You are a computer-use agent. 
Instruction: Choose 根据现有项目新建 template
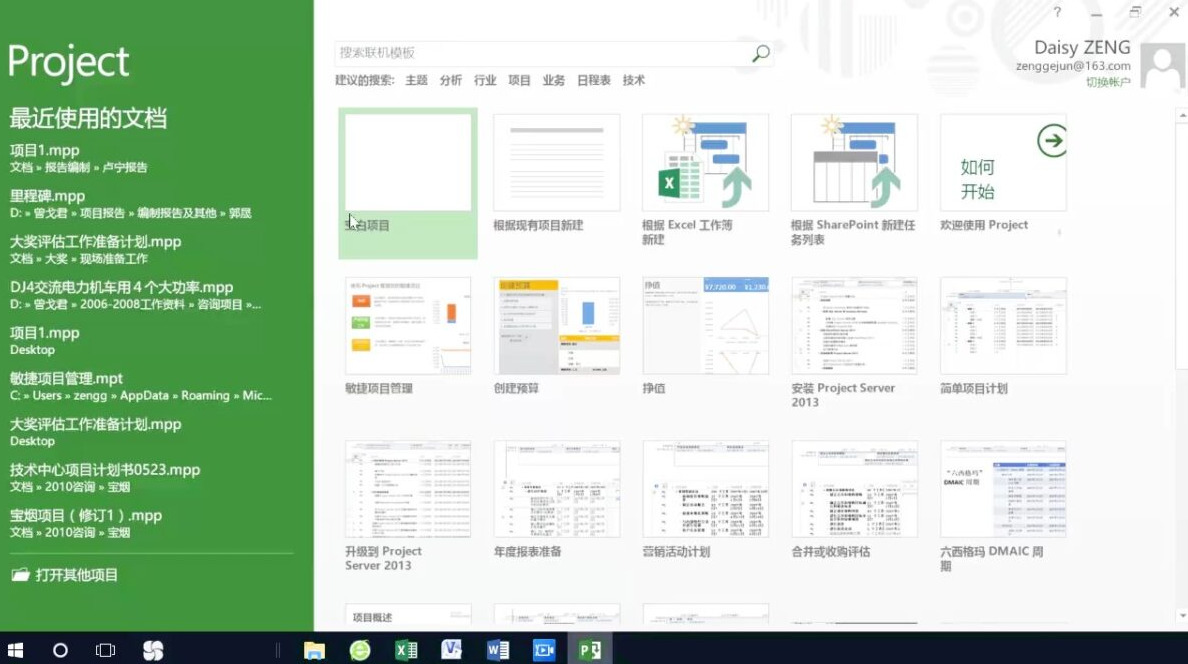(557, 174)
